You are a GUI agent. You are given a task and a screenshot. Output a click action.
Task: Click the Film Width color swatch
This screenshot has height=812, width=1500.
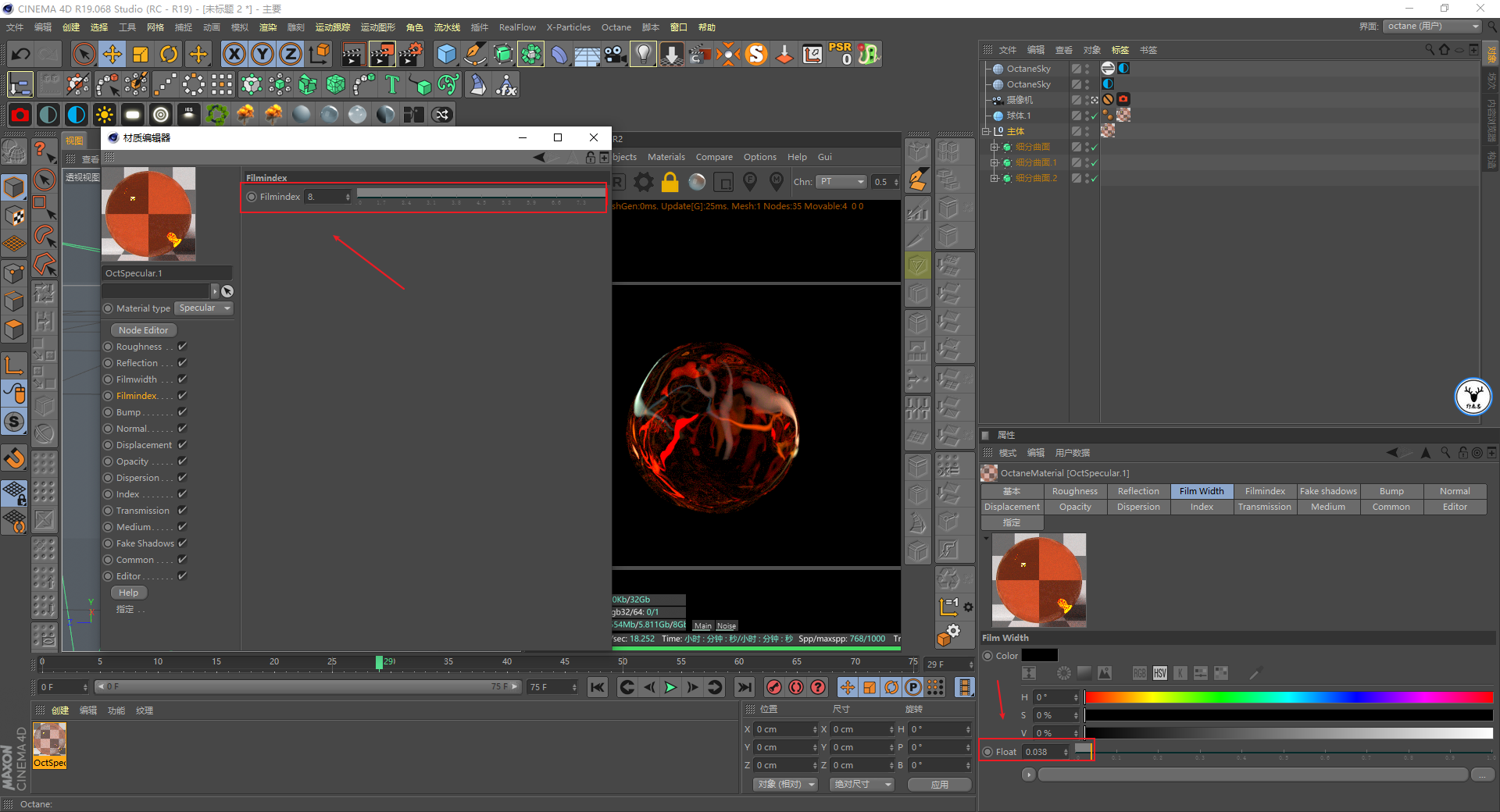pos(1040,656)
